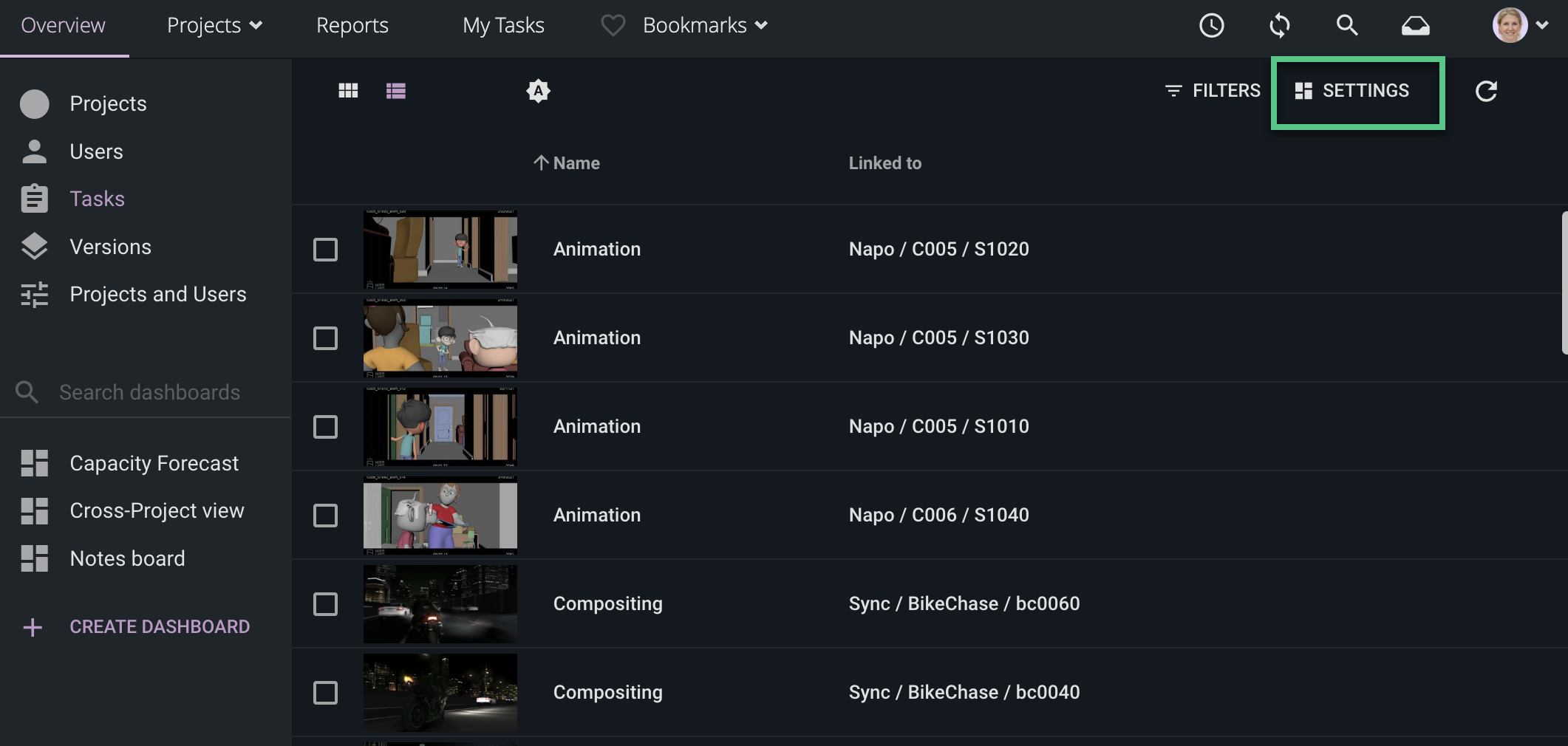Expand the user avatar dropdown

point(1521,25)
